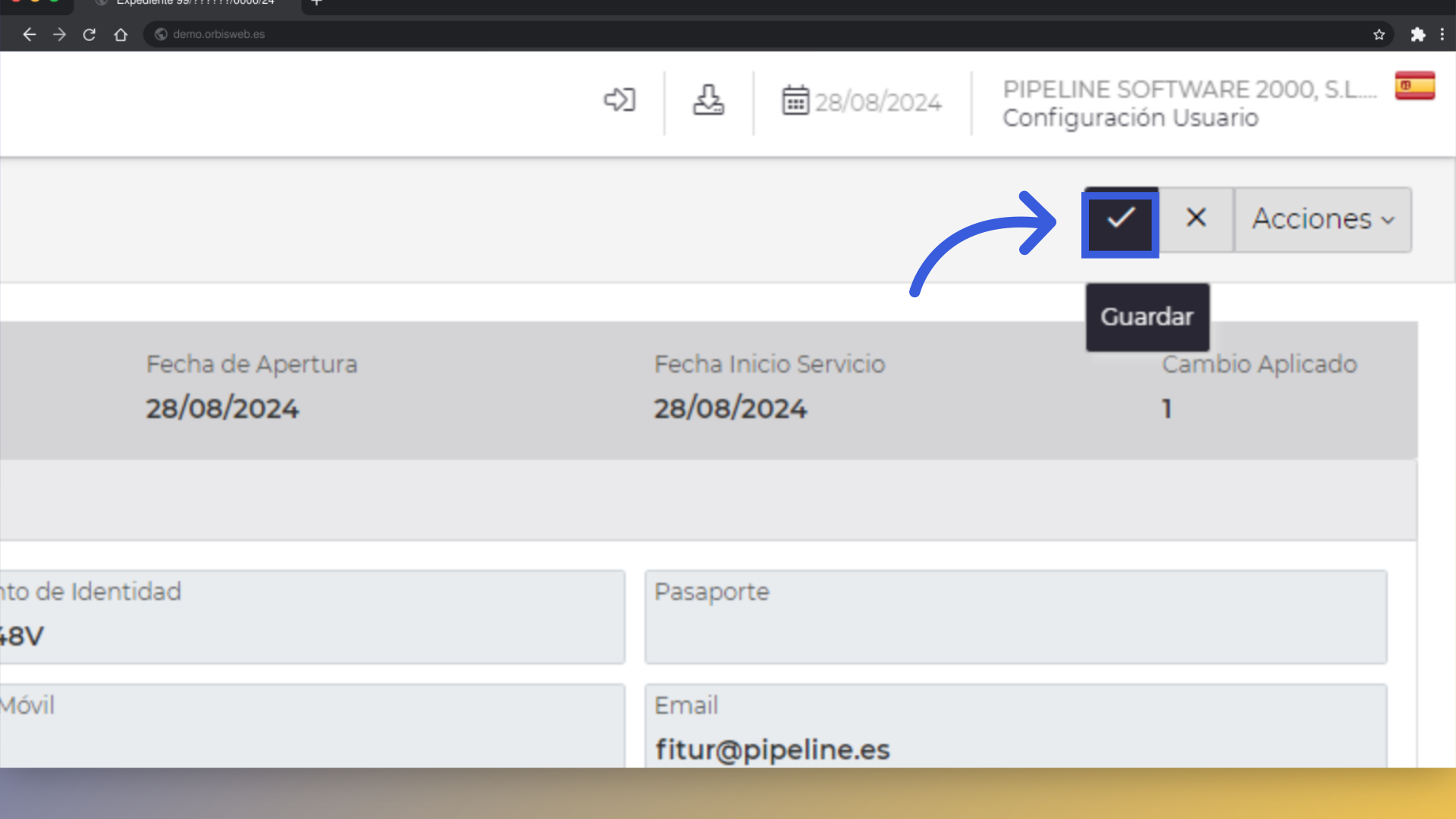Select the Spanish flag language icon
This screenshot has width=1456, height=819.
tap(1414, 86)
